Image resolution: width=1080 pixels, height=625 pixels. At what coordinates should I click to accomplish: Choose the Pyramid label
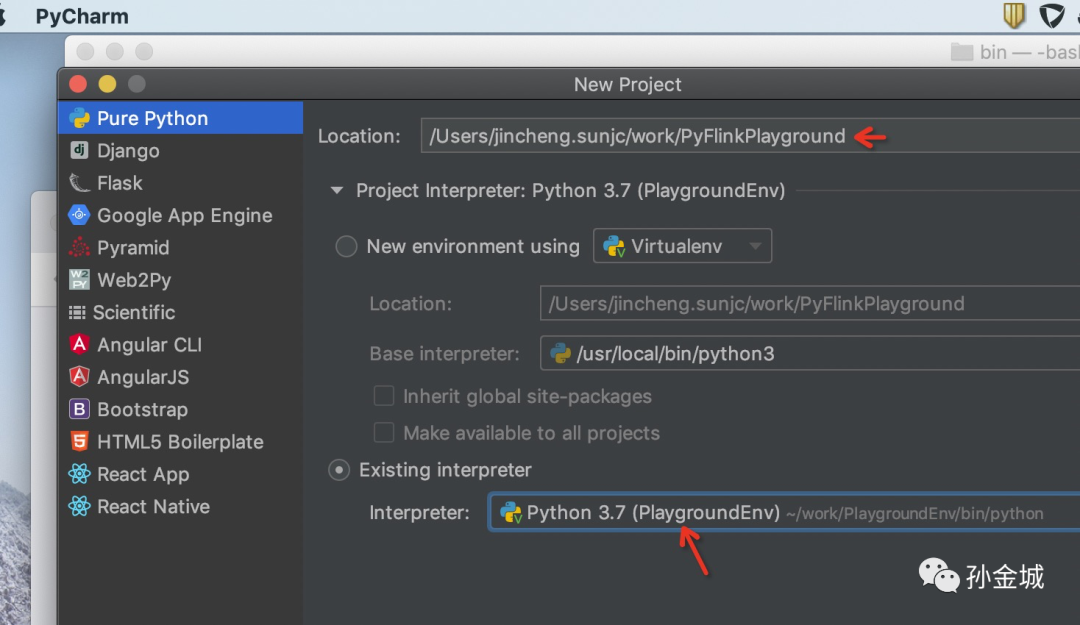coord(133,248)
